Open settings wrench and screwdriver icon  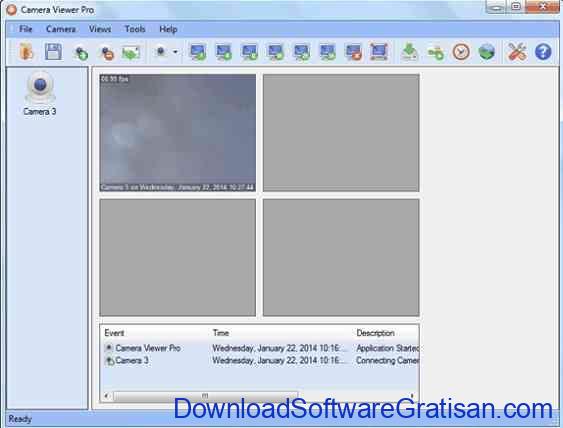[x=517, y=52]
